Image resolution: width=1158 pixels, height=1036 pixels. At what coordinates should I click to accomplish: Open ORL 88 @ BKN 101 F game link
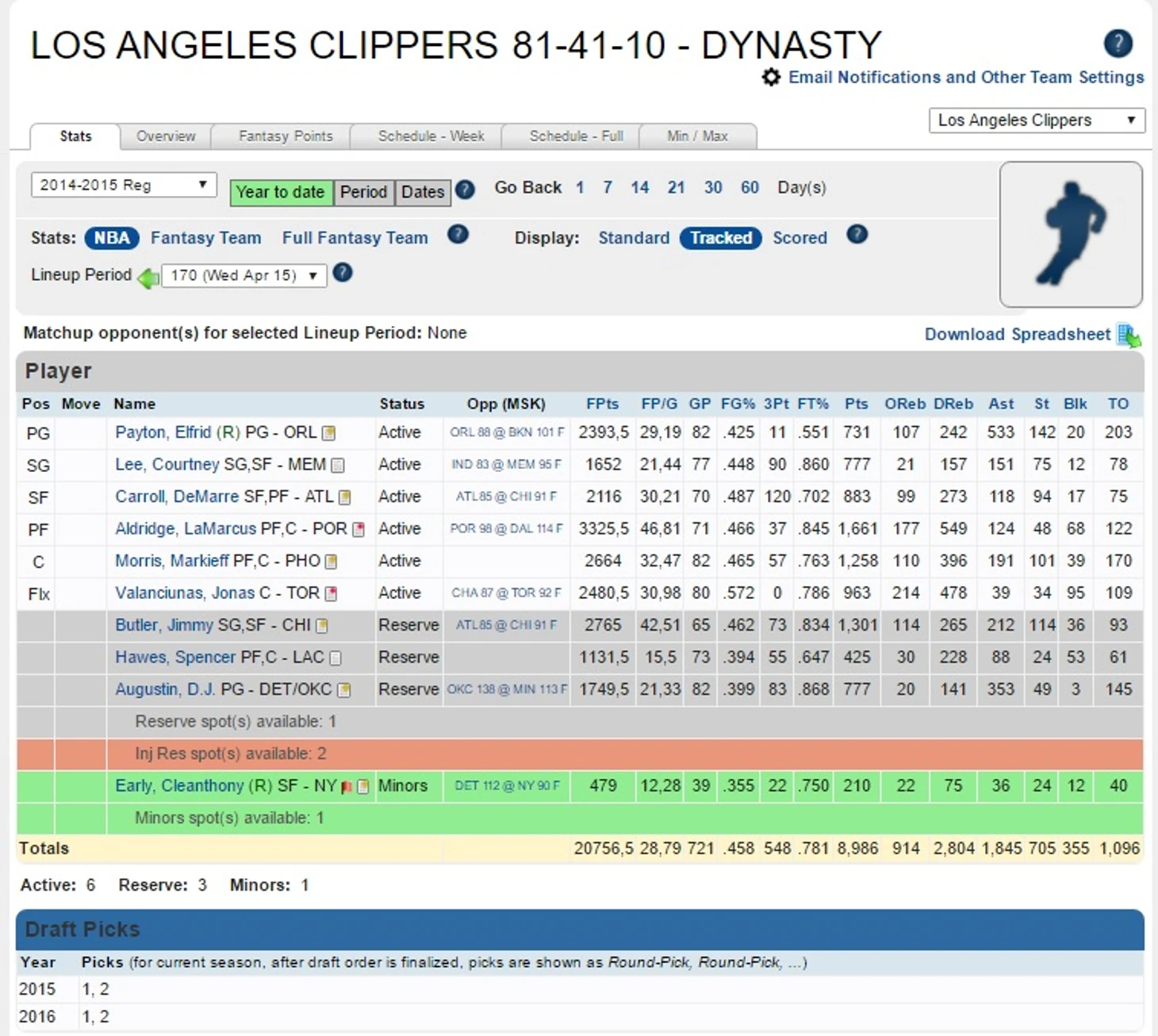(x=507, y=433)
